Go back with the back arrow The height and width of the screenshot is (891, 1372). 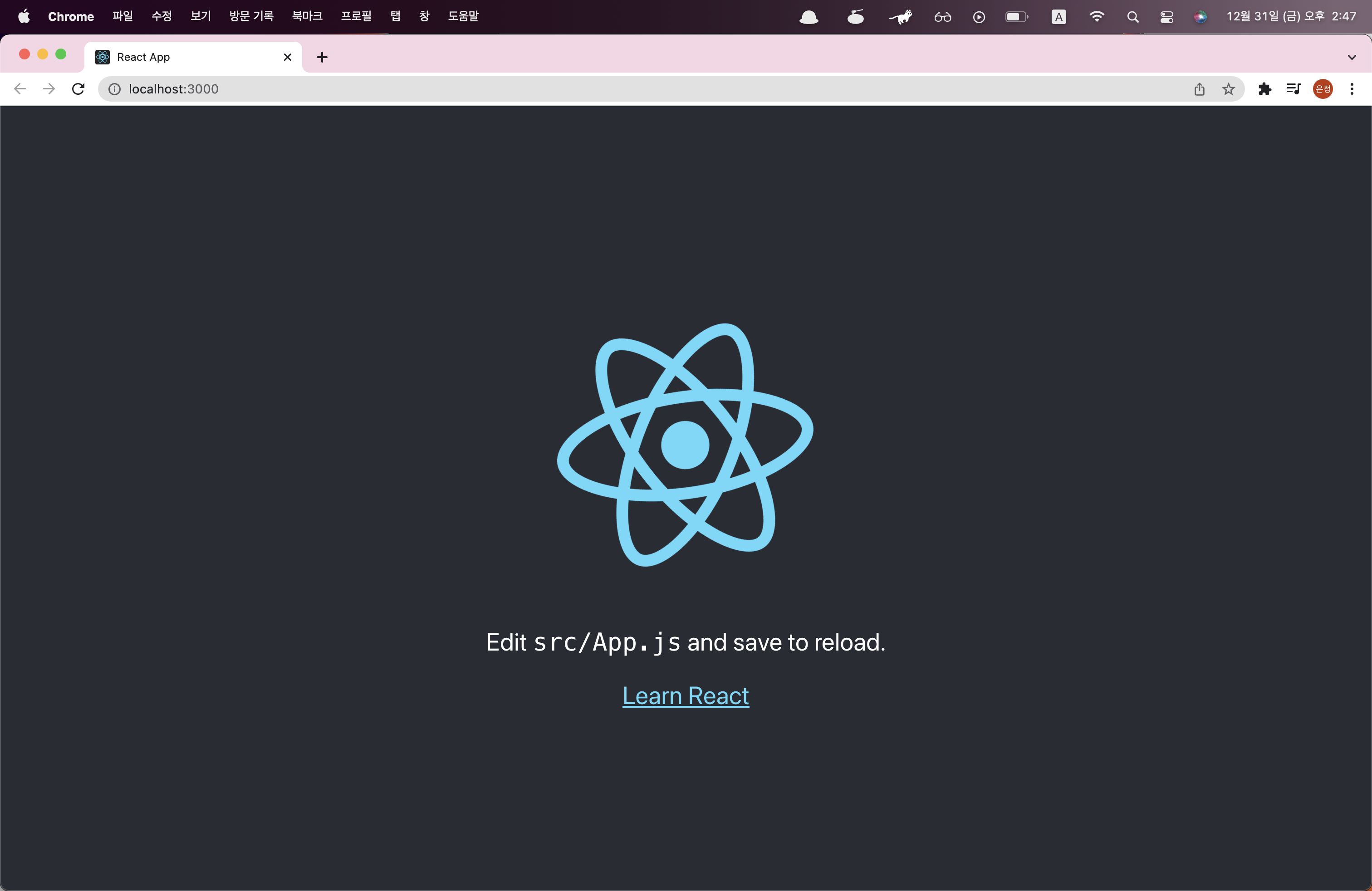(x=20, y=89)
